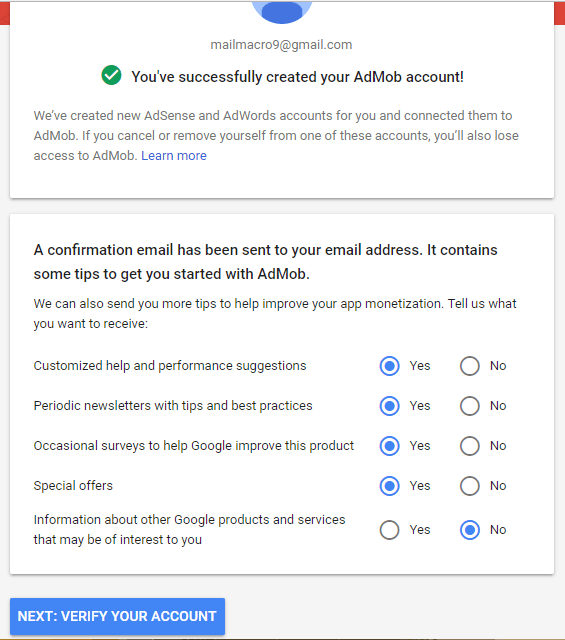Image resolution: width=565 pixels, height=640 pixels.
Task: Select Yes for customized help and performance suggestions
Action: (389, 366)
